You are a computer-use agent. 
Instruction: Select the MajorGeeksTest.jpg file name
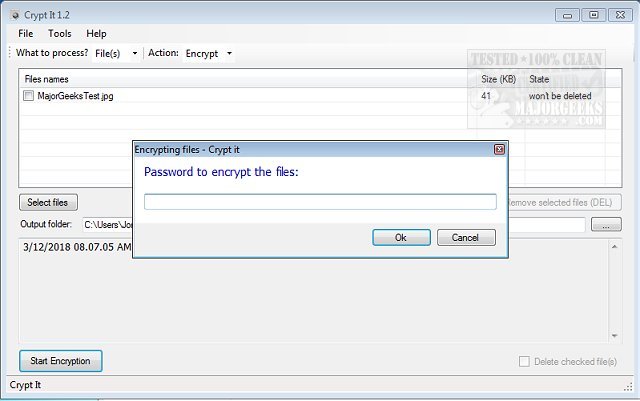[76, 96]
